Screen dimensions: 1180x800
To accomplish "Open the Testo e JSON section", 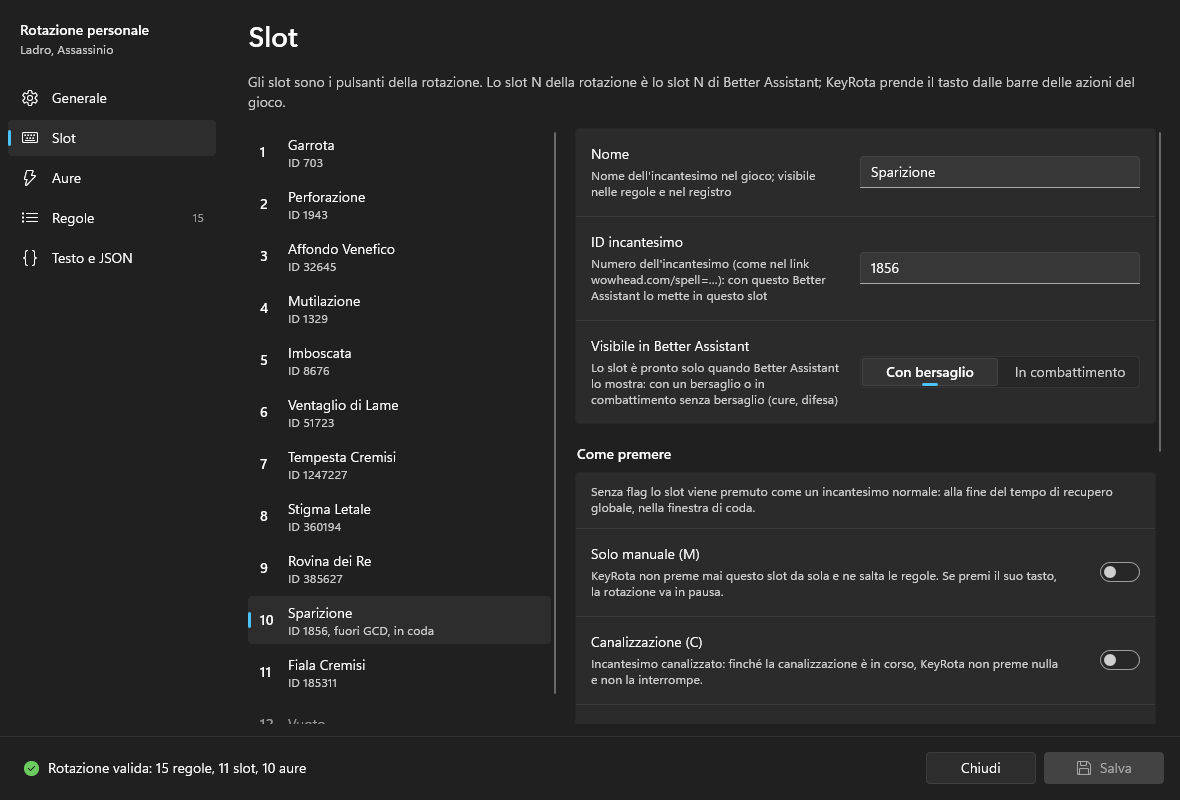I will (x=112, y=257).
